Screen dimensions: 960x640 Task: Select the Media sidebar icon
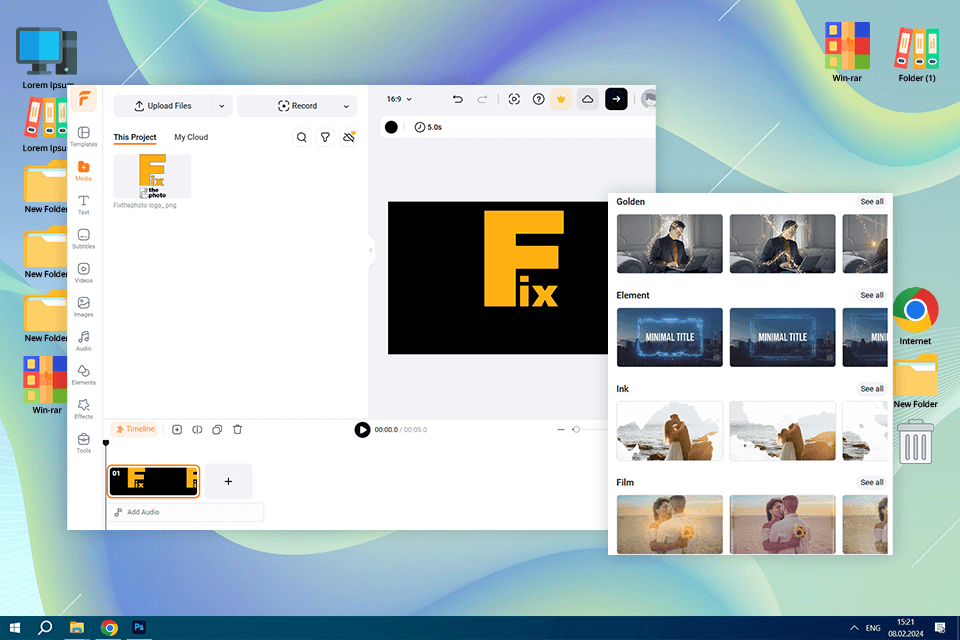point(84,171)
